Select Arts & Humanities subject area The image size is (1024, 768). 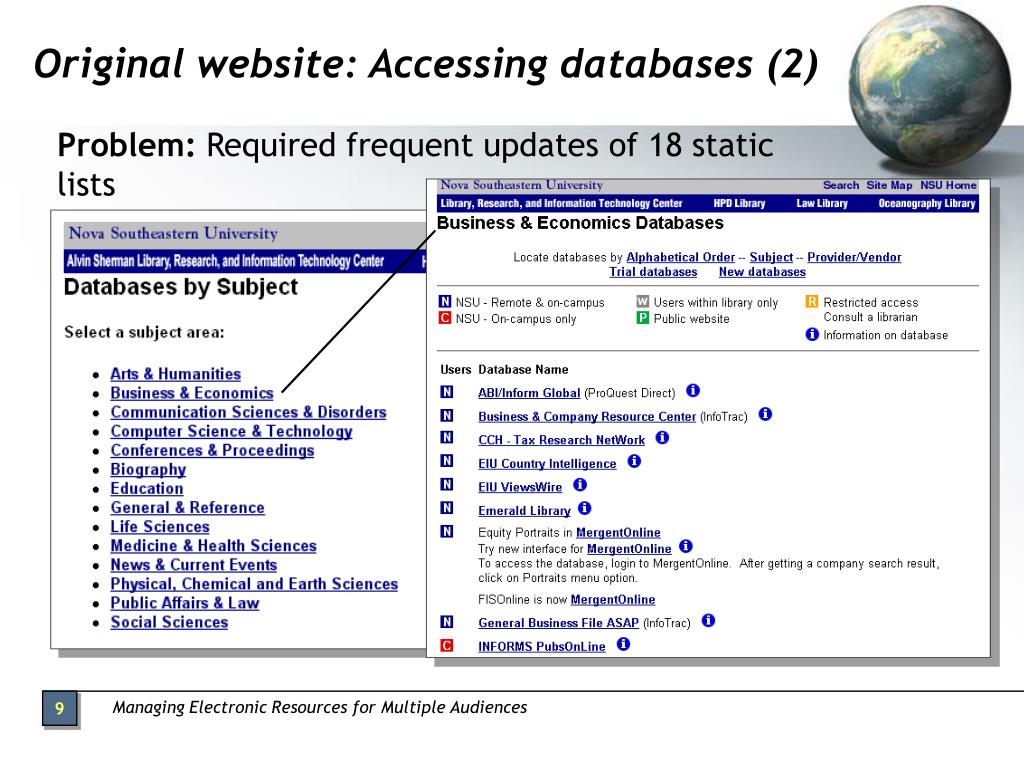176,374
